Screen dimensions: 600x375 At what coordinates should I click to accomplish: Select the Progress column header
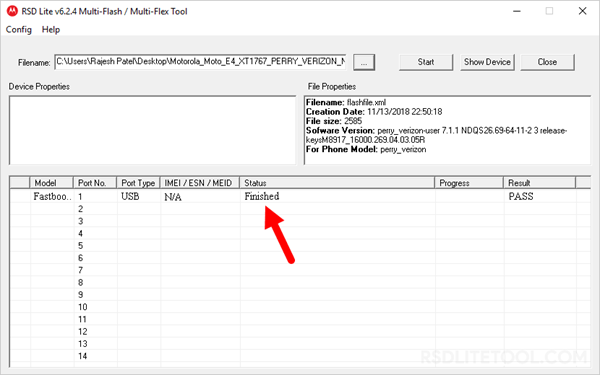point(469,183)
